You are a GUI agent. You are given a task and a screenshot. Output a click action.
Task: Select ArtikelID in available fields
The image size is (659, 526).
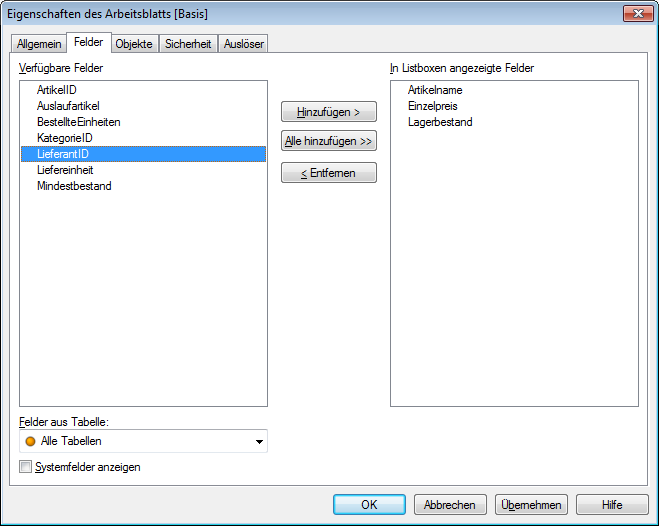(x=57, y=90)
